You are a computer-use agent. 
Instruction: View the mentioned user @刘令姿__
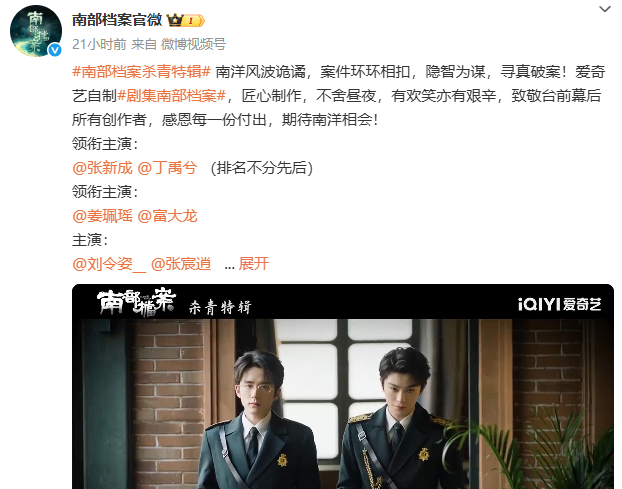pyautogui.click(x=109, y=264)
